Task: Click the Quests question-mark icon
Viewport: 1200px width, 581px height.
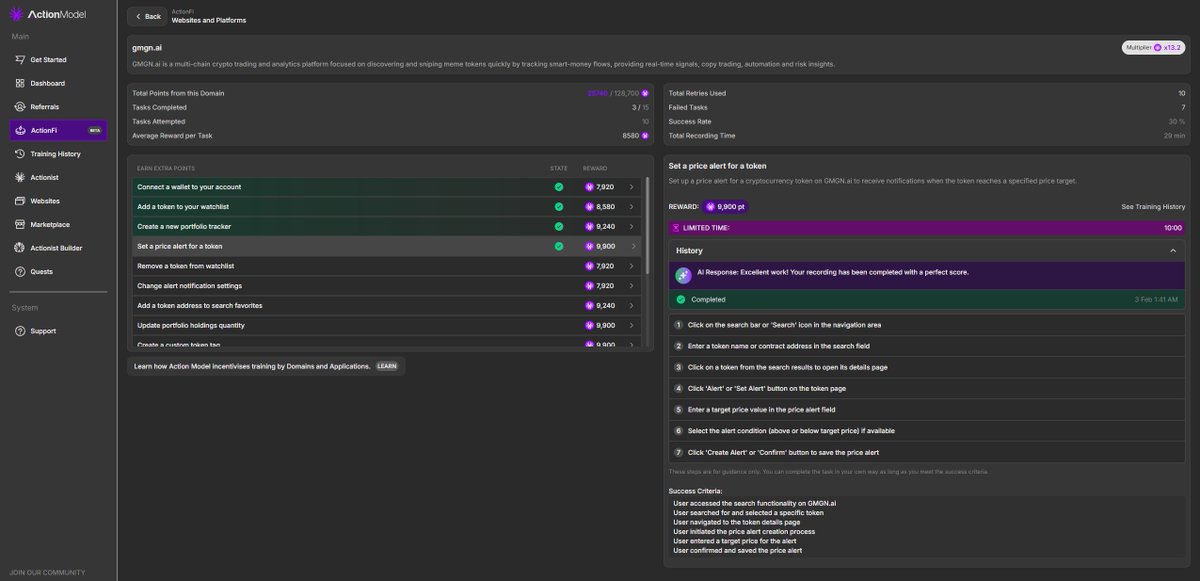Action: (x=21, y=271)
